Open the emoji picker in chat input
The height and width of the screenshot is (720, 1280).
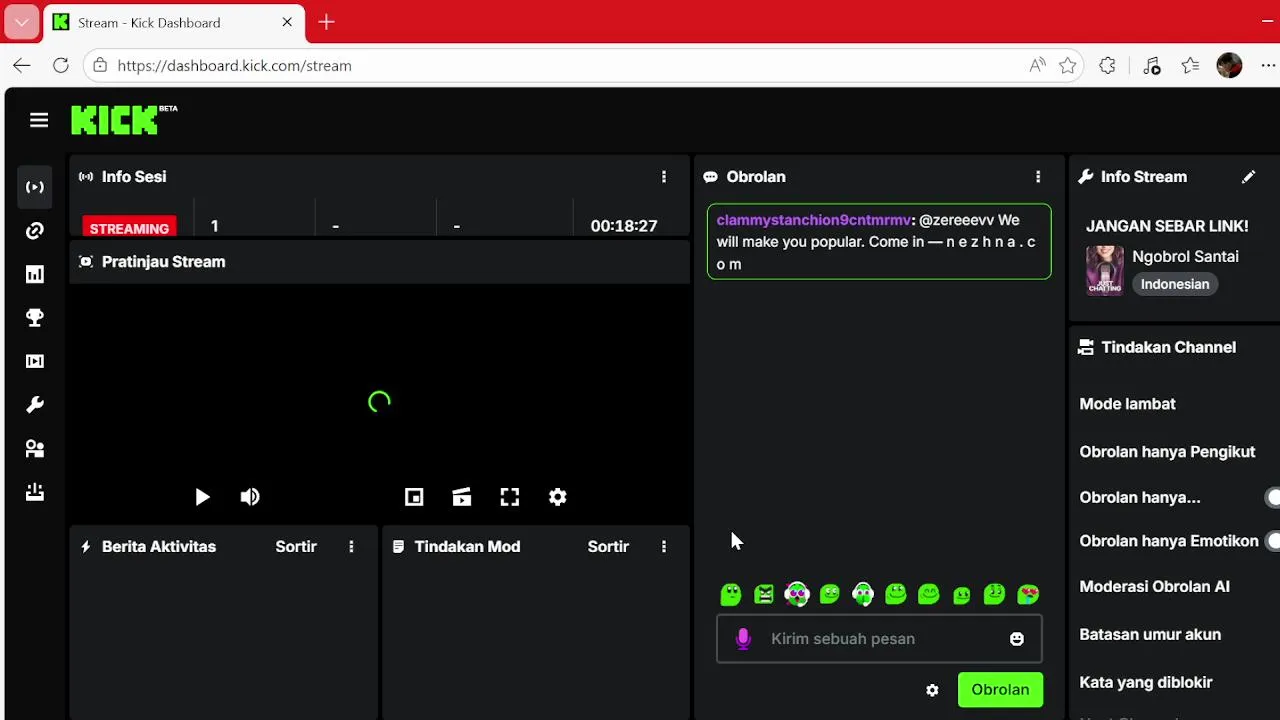1017,639
